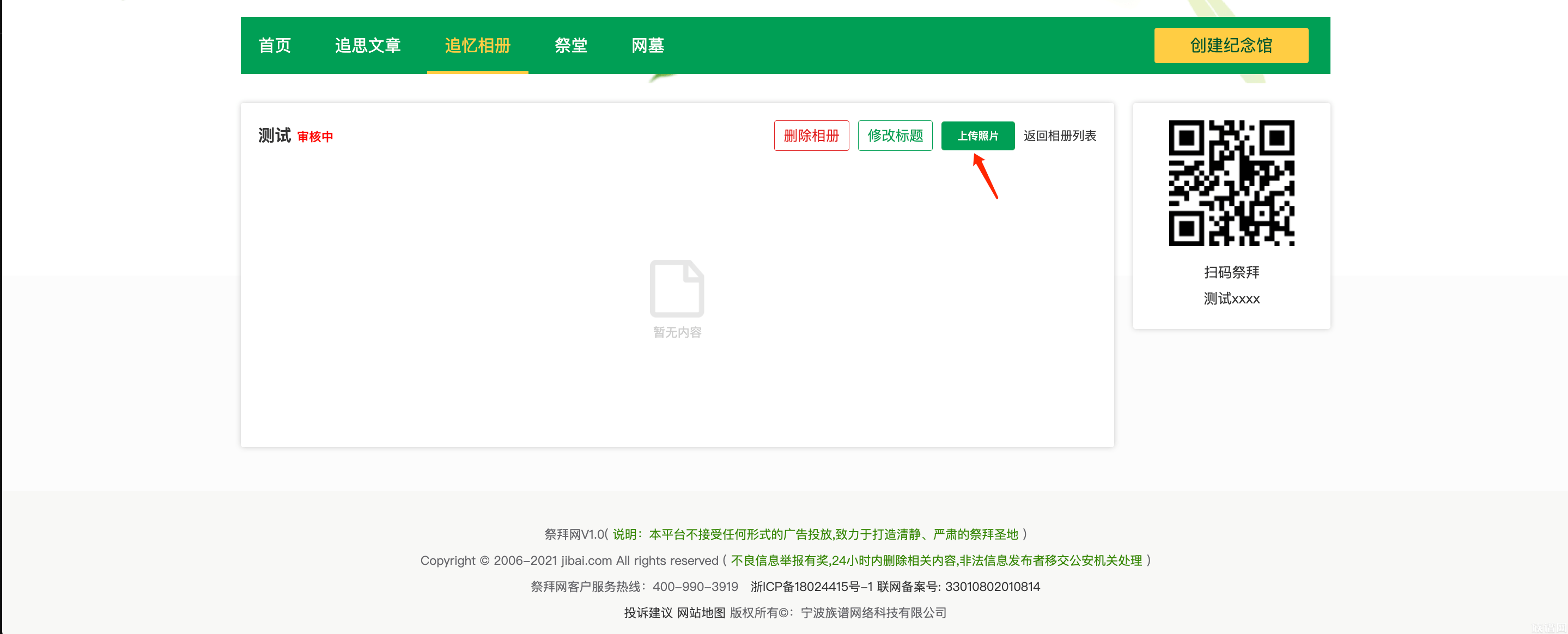Select the 追忆相册 nav tab
Viewport: 1568px width, 634px height.
[477, 46]
